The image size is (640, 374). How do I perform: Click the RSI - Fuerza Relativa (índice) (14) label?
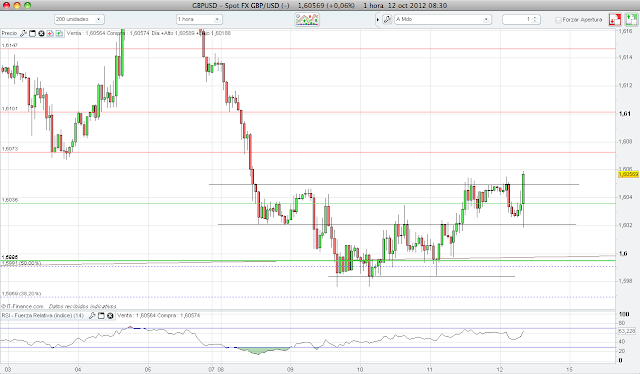tap(43, 315)
